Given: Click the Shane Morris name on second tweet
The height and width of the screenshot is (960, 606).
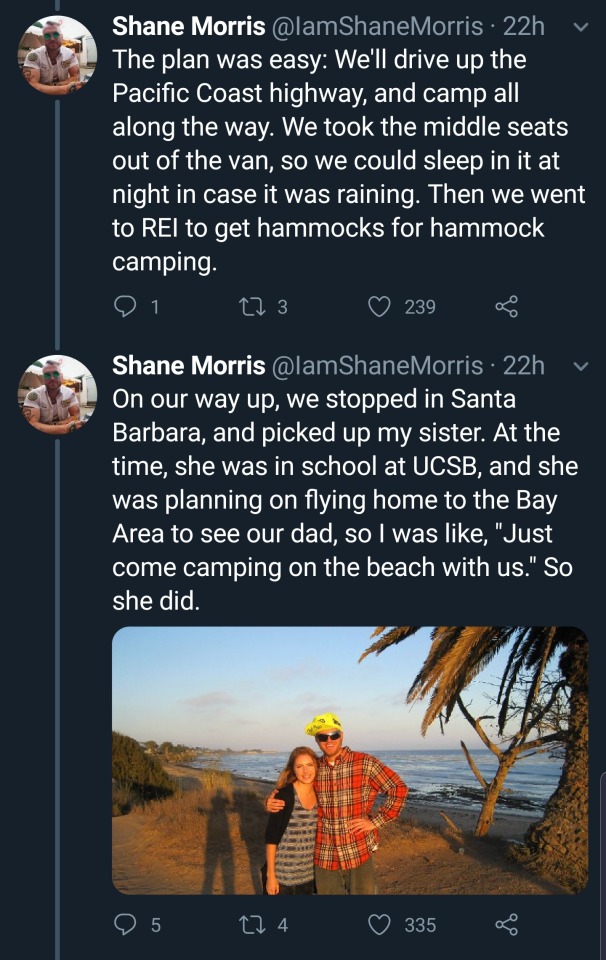Looking at the screenshot, I should (188, 365).
